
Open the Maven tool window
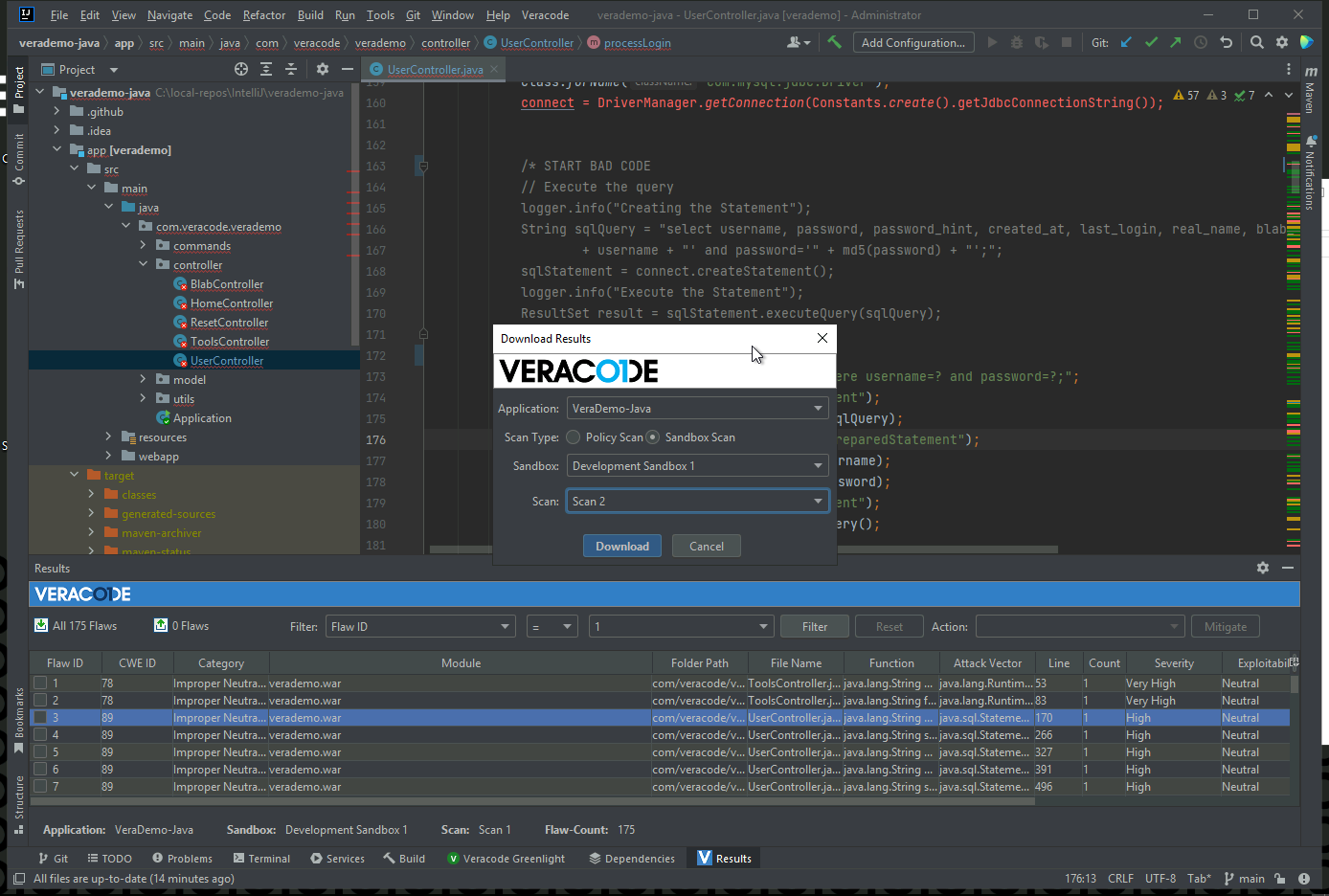pos(1311,90)
